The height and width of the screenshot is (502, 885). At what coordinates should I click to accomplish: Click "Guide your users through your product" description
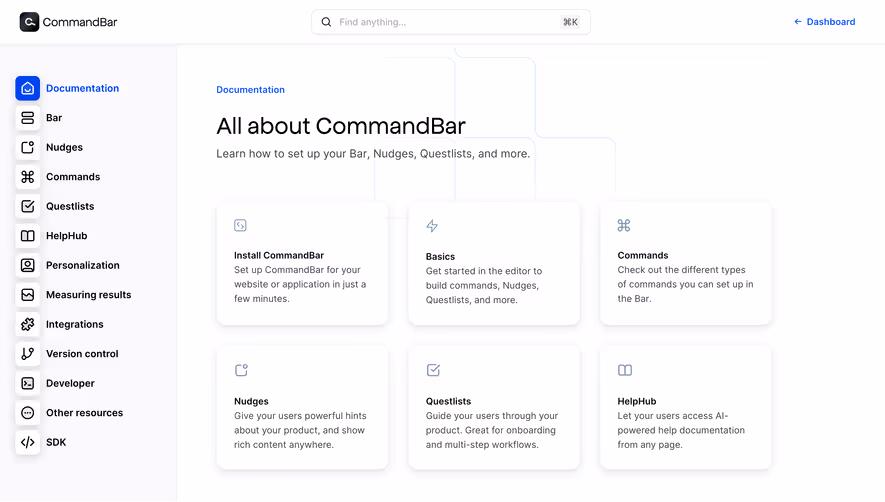point(492,430)
